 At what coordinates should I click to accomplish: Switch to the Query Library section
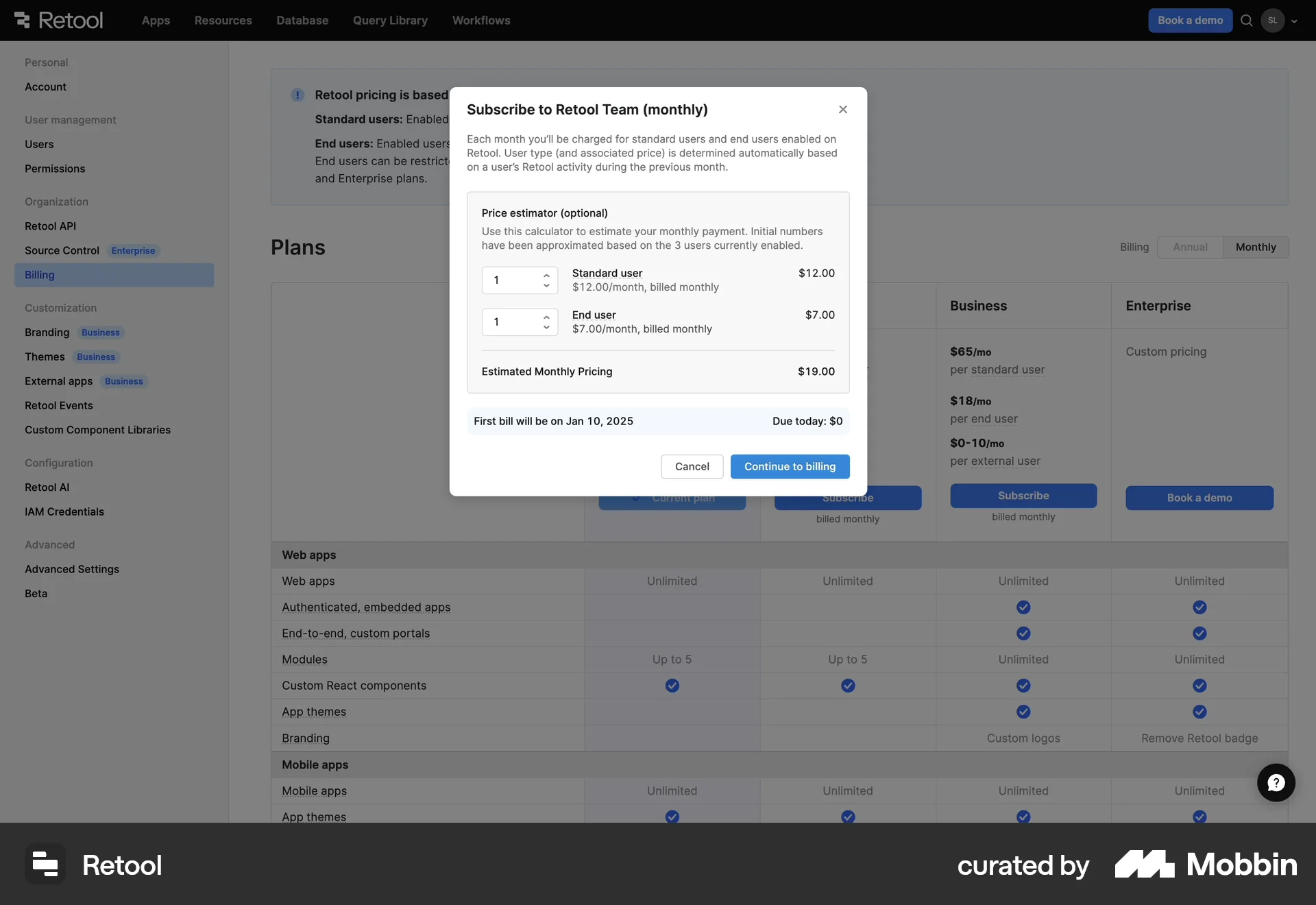point(390,21)
